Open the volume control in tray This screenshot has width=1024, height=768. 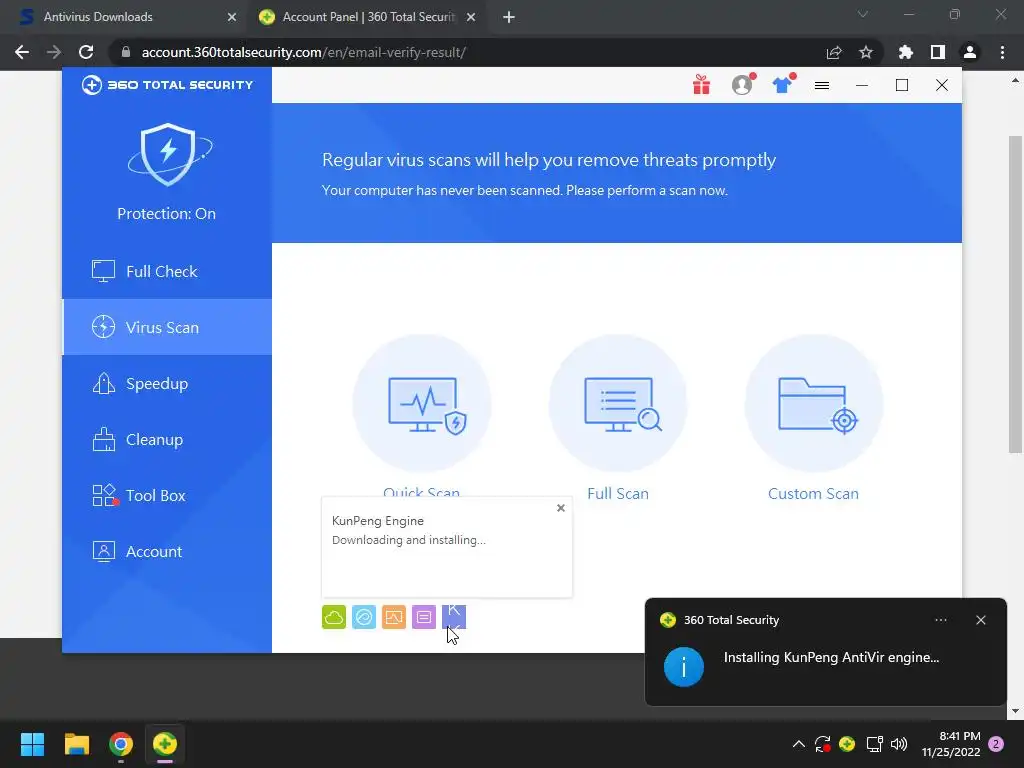(x=899, y=744)
